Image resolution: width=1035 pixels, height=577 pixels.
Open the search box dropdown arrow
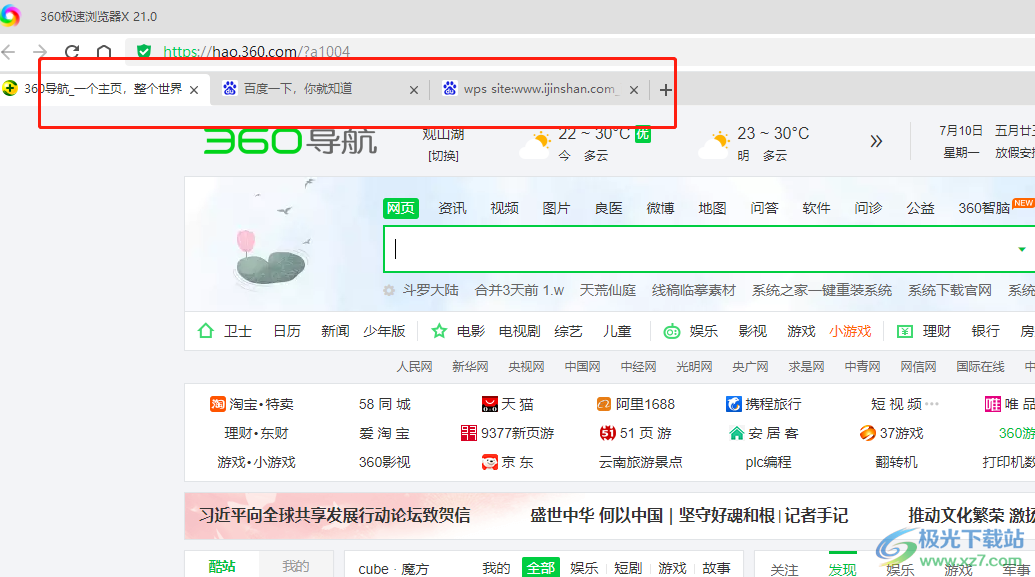tap(1022, 249)
